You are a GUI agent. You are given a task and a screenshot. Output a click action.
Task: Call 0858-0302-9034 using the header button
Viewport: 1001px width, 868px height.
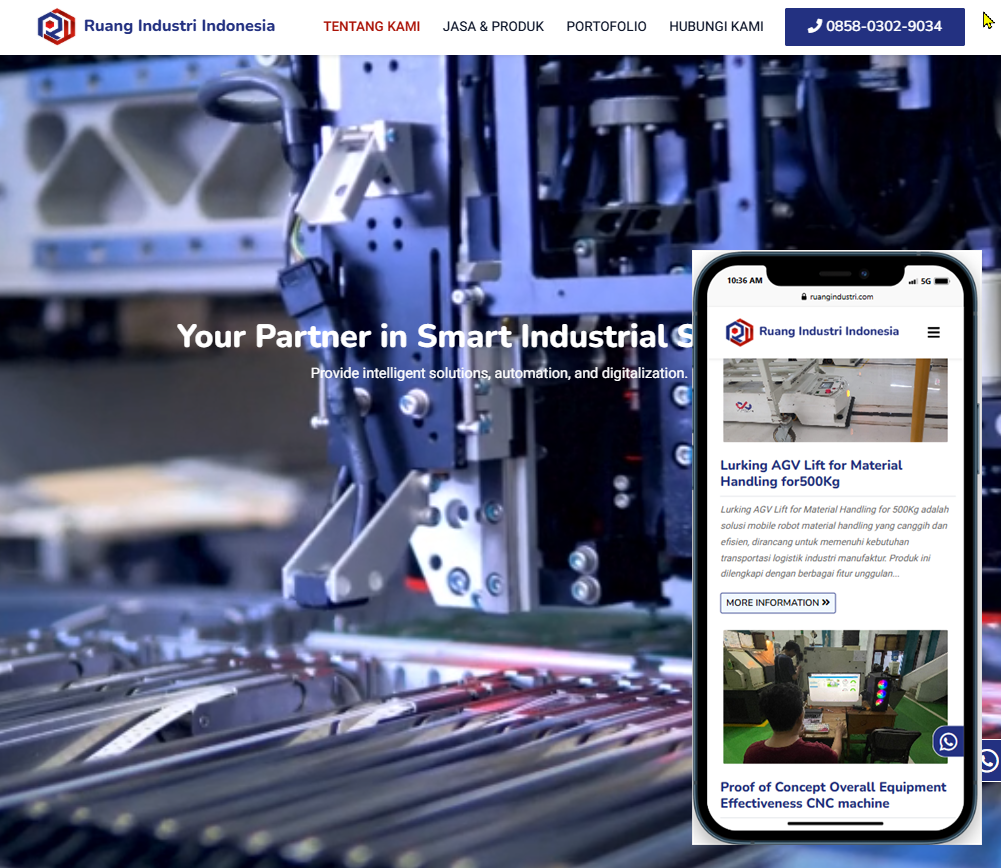pyautogui.click(x=874, y=26)
